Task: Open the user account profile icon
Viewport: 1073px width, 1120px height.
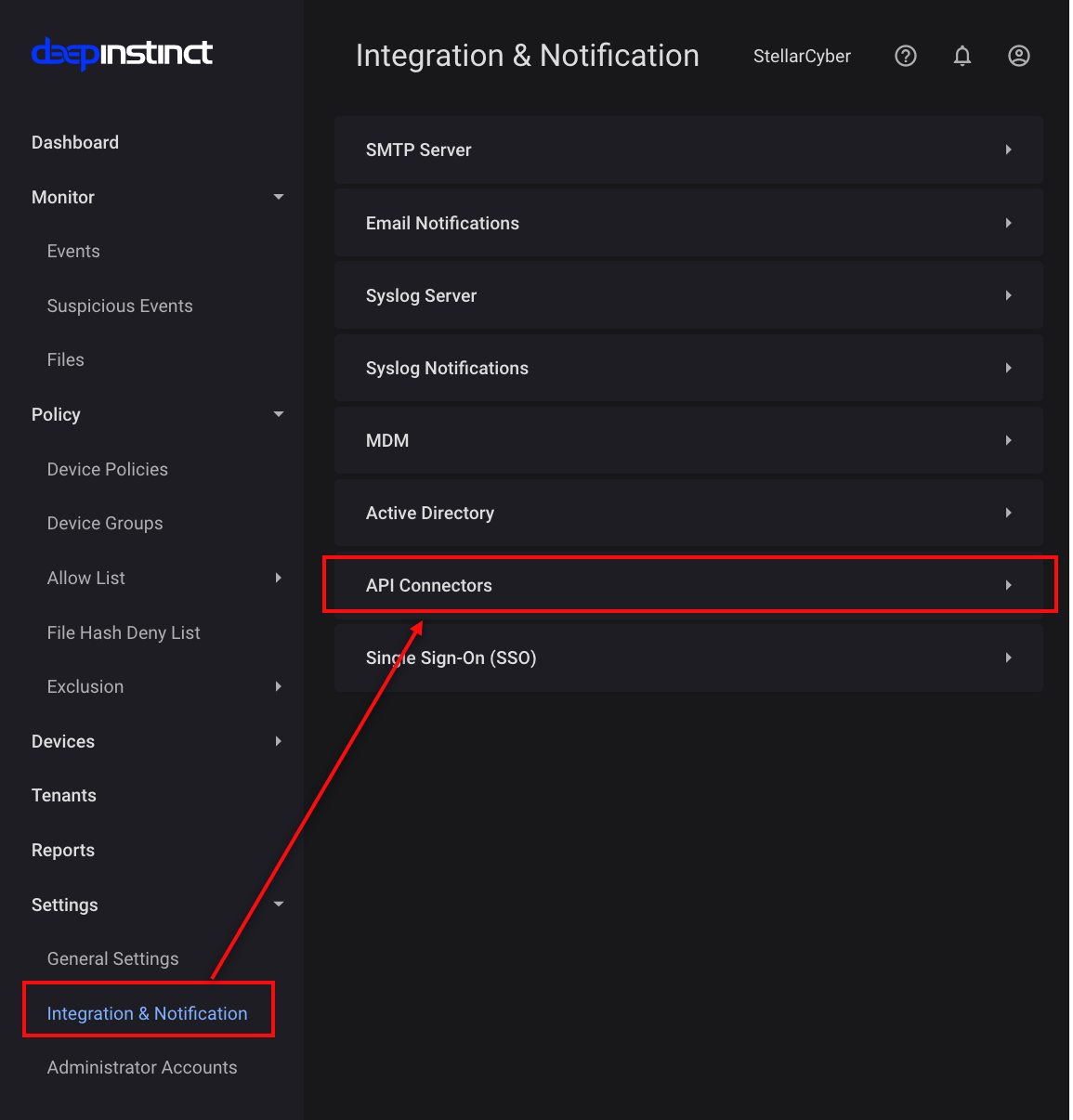Action: coord(1018,57)
